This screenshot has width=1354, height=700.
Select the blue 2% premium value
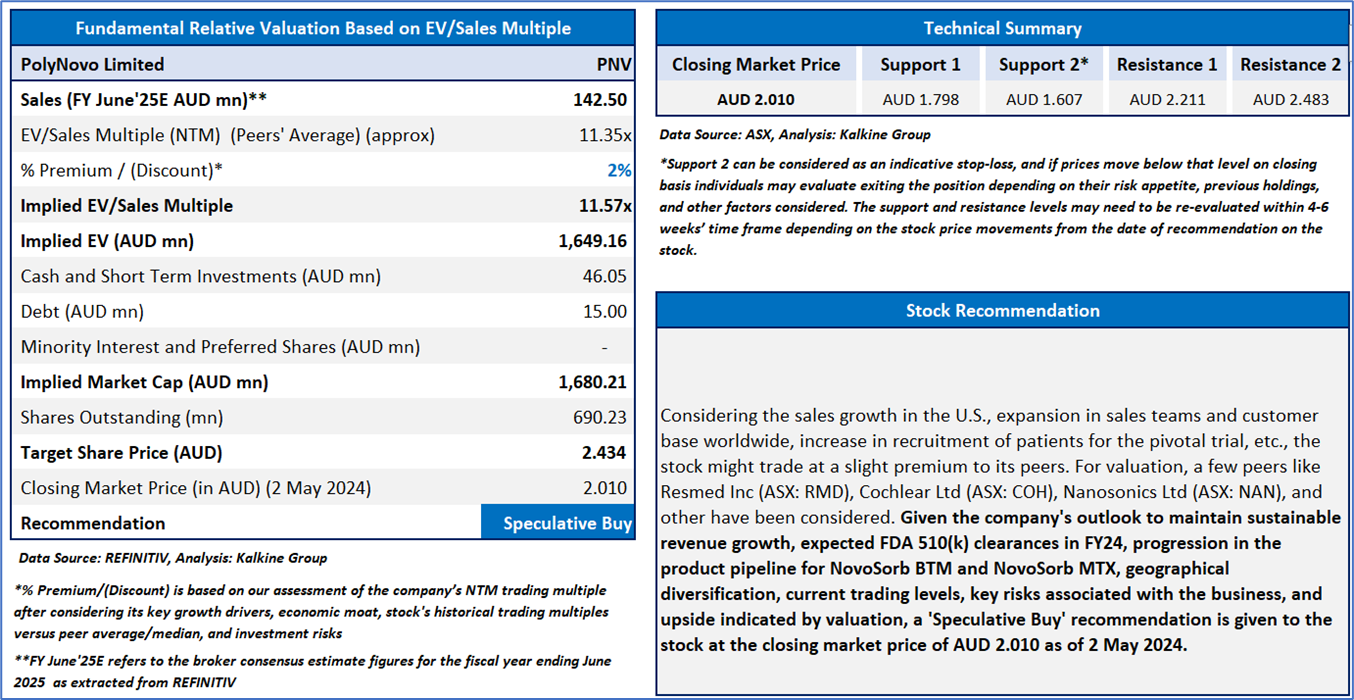[619, 171]
